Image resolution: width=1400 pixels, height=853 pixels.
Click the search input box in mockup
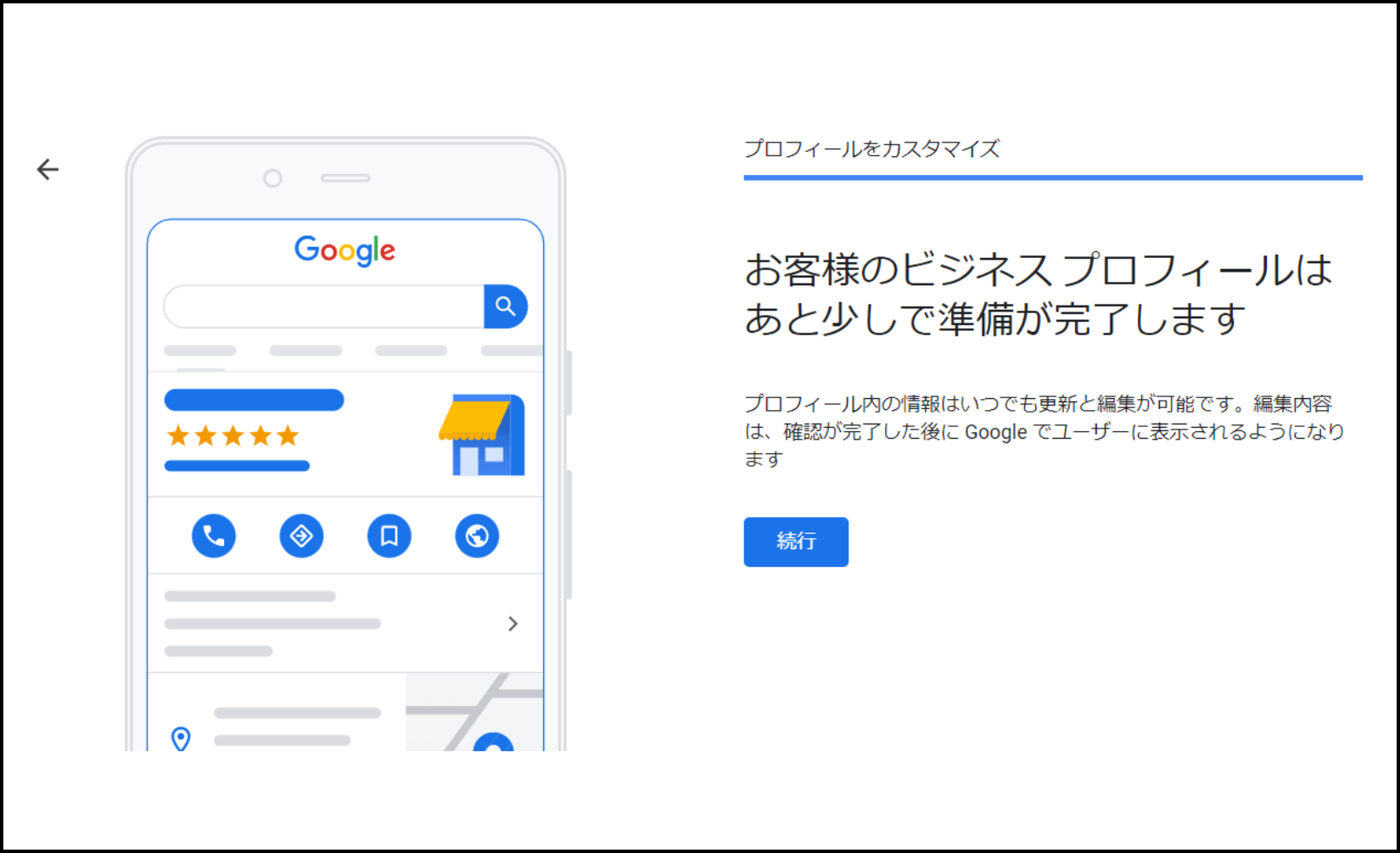click(324, 306)
